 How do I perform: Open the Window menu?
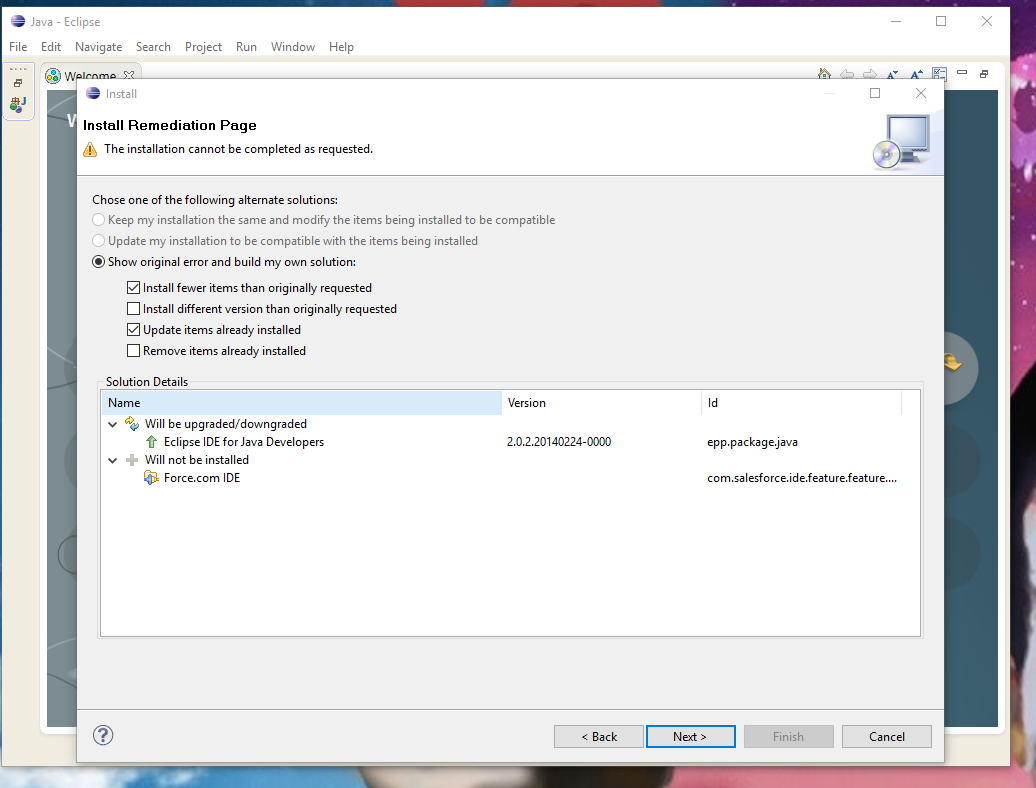pos(293,47)
